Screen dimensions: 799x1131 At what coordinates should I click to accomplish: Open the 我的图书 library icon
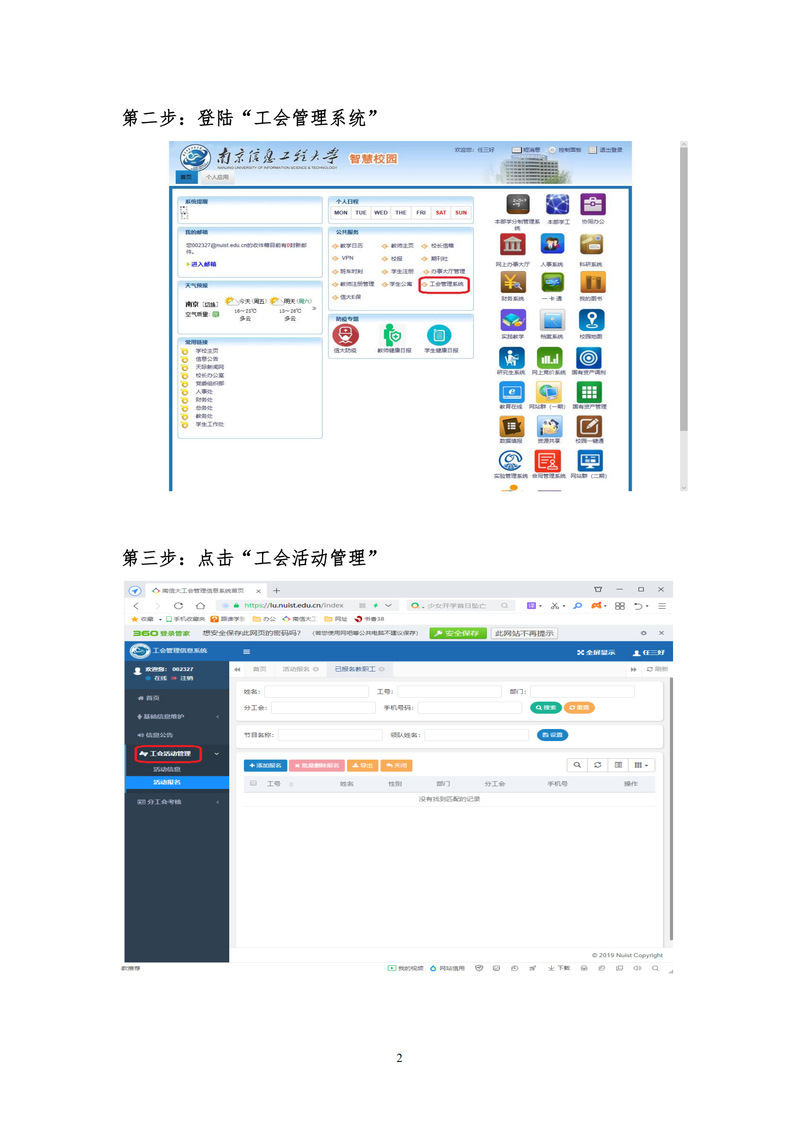point(591,282)
